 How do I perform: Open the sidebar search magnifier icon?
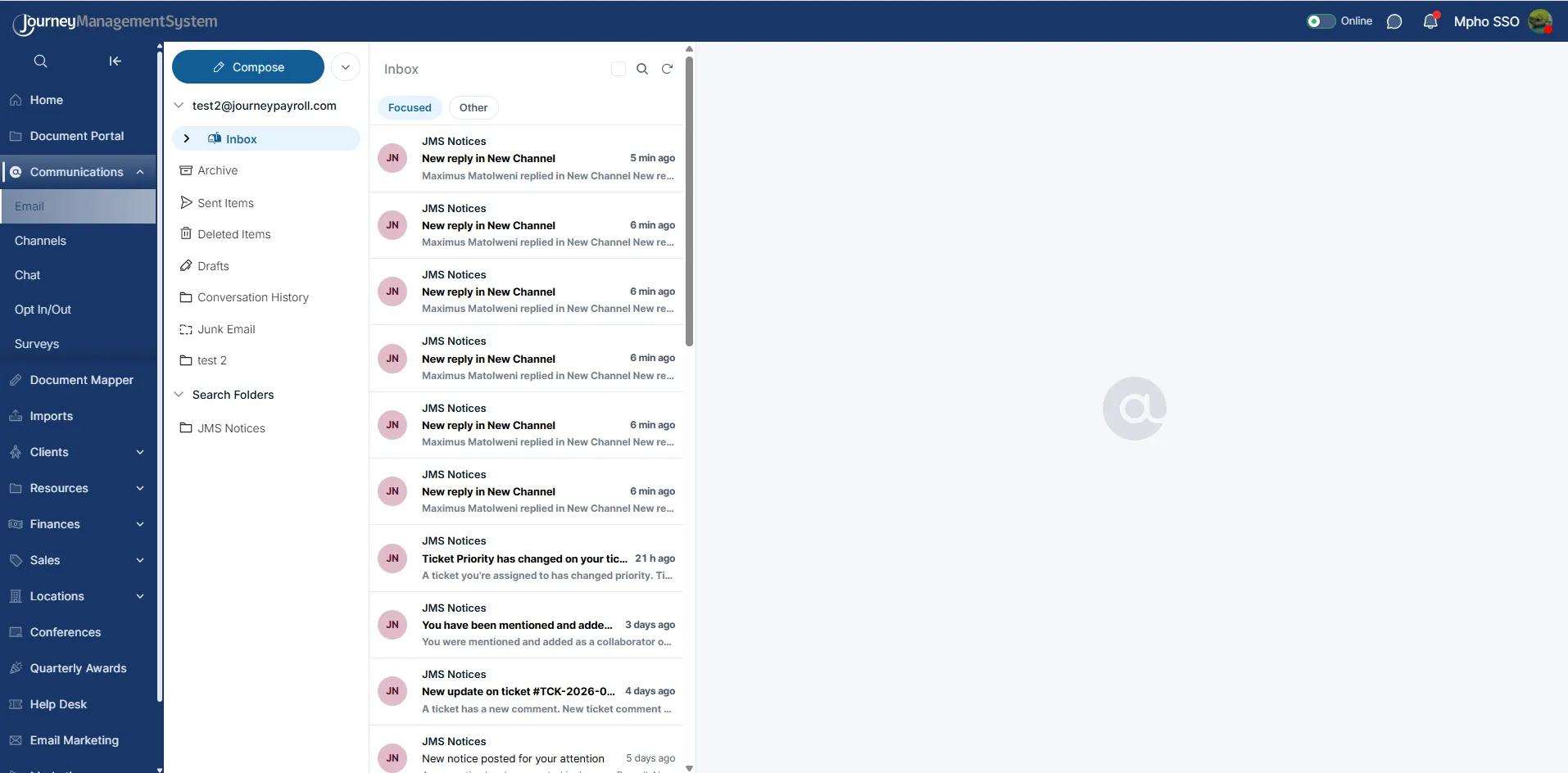(40, 61)
